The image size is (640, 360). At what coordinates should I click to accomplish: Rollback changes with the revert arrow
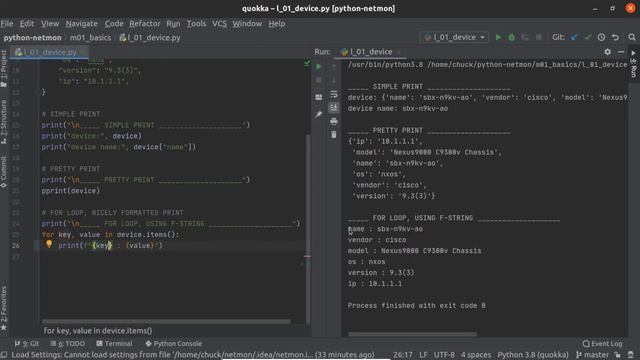(x=615, y=37)
